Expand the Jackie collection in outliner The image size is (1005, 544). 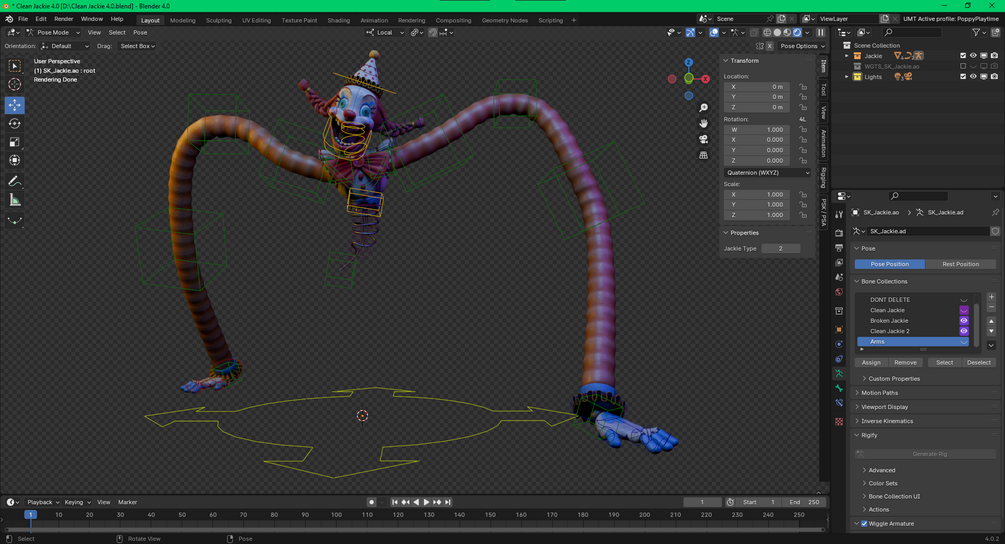pyautogui.click(x=847, y=56)
